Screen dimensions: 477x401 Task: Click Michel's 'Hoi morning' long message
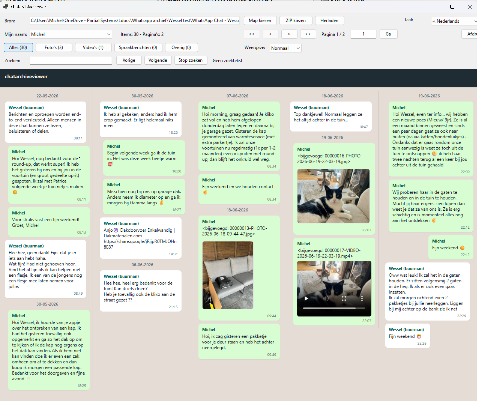pyautogui.click(x=239, y=136)
